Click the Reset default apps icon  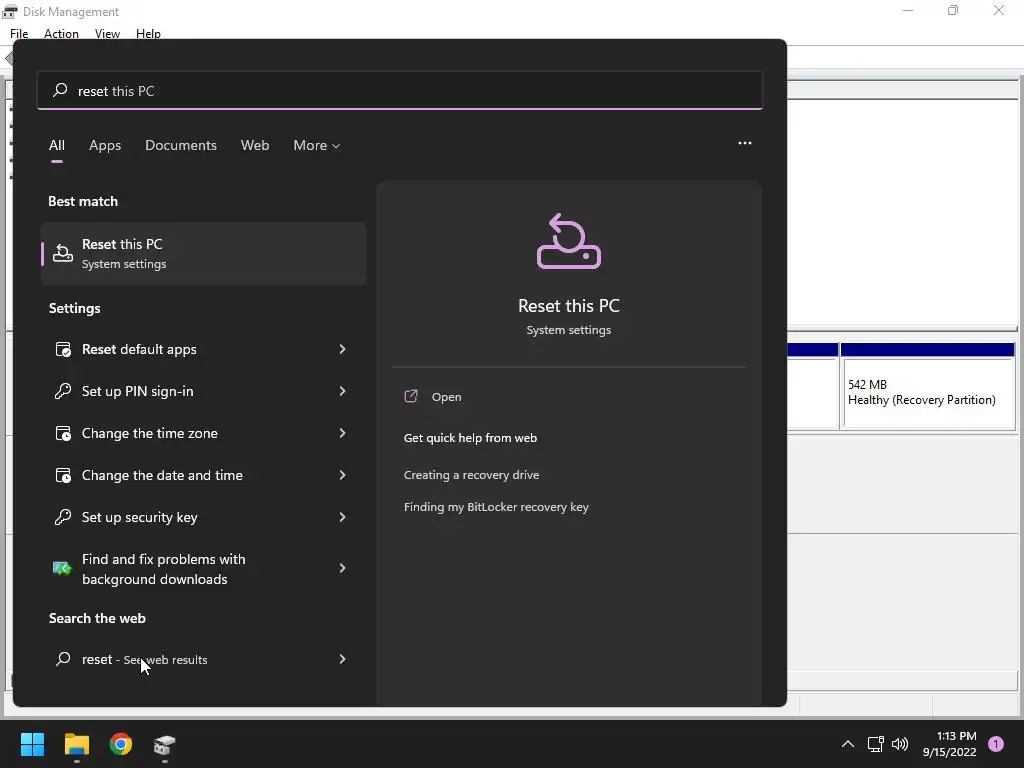[x=63, y=349]
